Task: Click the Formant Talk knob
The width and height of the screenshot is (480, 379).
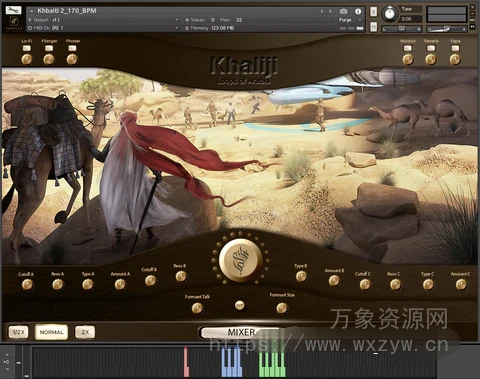Action: click(x=197, y=308)
